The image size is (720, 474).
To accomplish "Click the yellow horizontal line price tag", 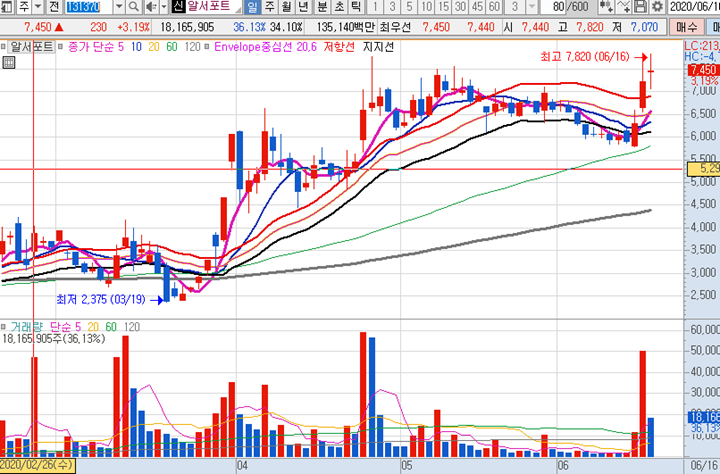I will (x=703, y=169).
